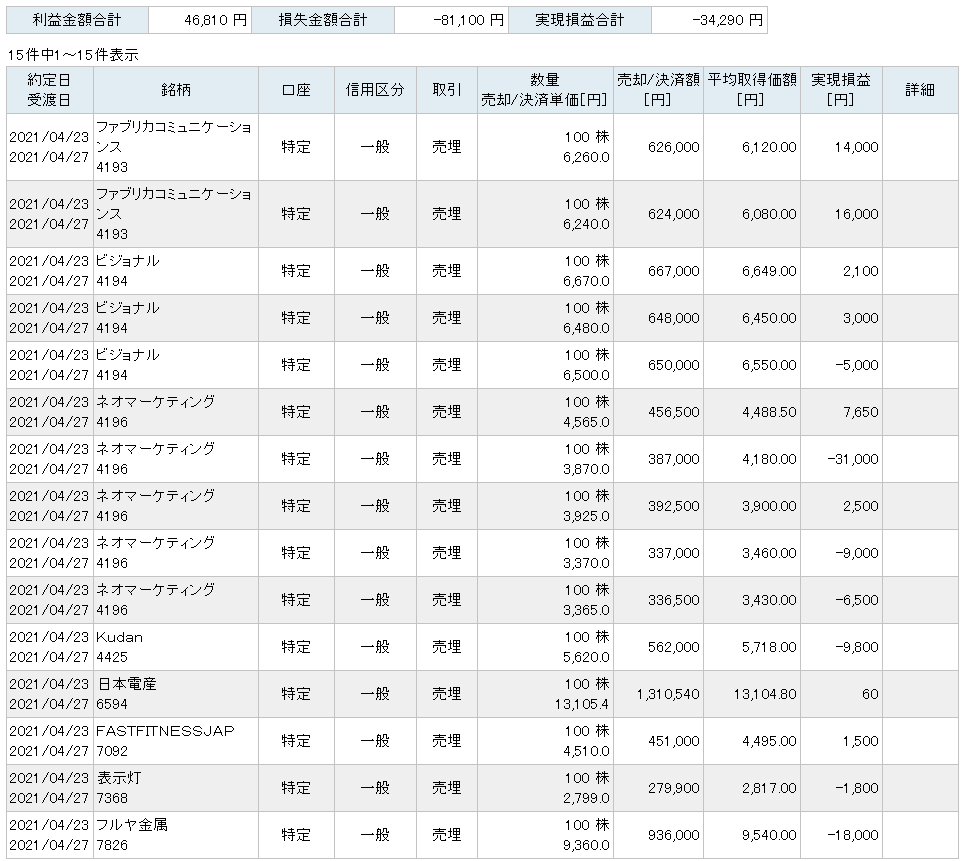Image resolution: width=963 pixels, height=861 pixels.
Task: Click the unit price 9,360.0
Action: 587,845
